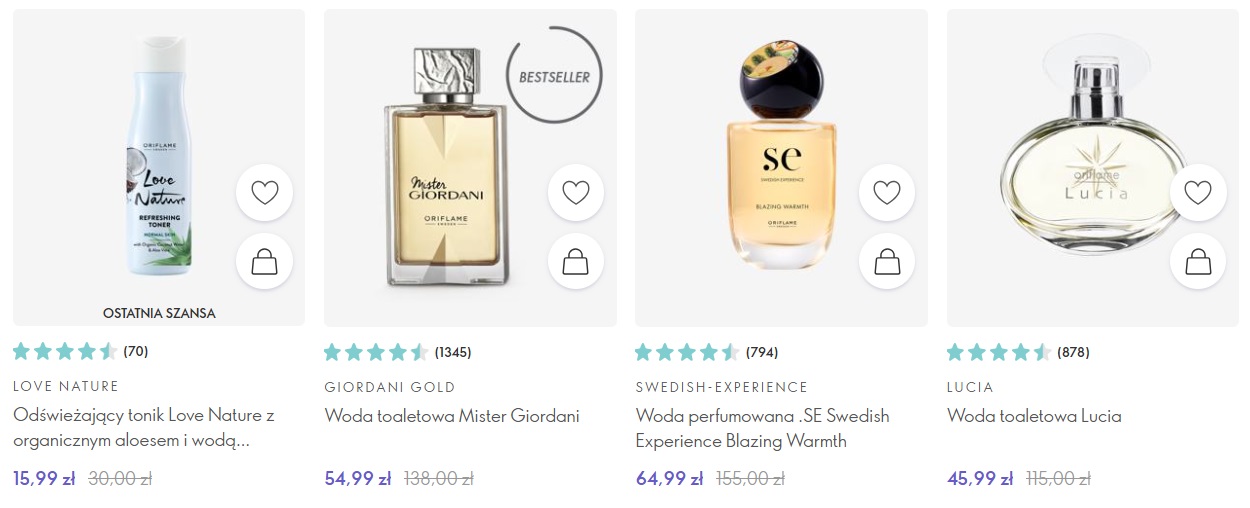Favorite Lucia perfume with heart icon
Viewport: 1250px width, 508px height.
[x=1198, y=193]
